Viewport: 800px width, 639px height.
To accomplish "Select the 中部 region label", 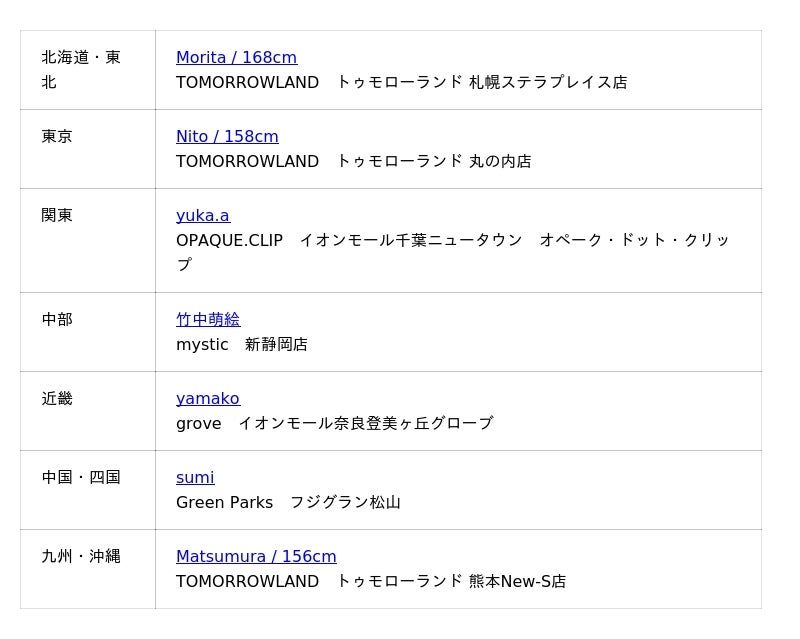I will click(x=57, y=320).
